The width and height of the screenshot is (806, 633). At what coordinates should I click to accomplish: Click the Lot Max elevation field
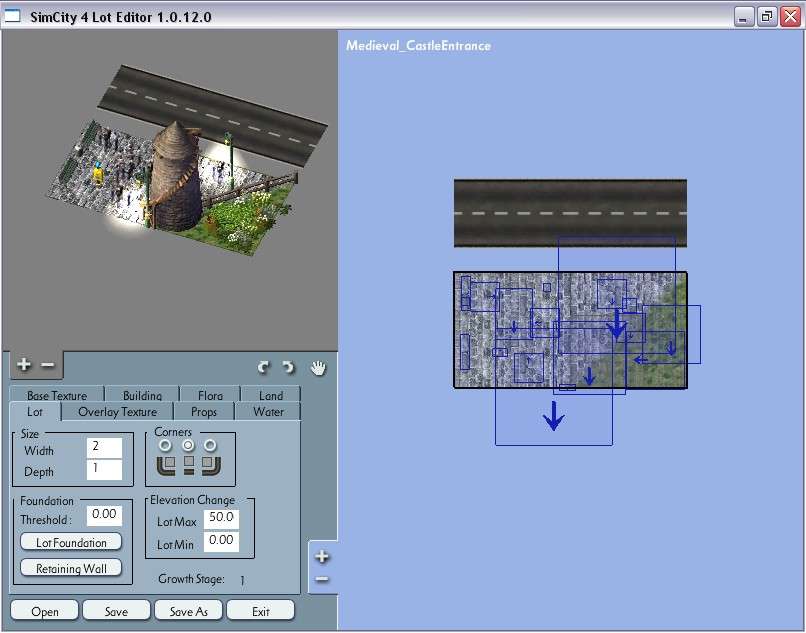click(221, 519)
